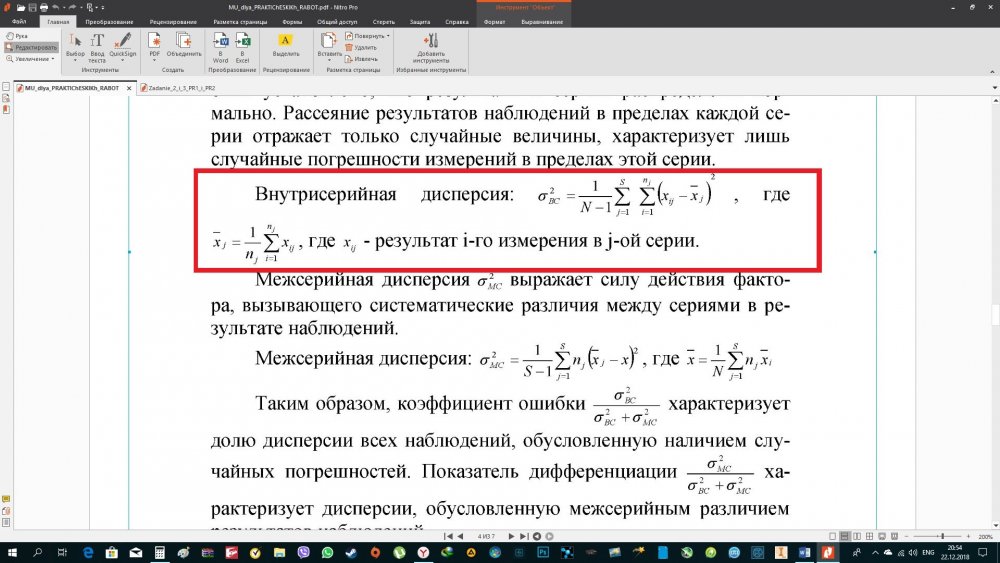
Task: Switch to facing continuous view mode
Action: [869, 536]
